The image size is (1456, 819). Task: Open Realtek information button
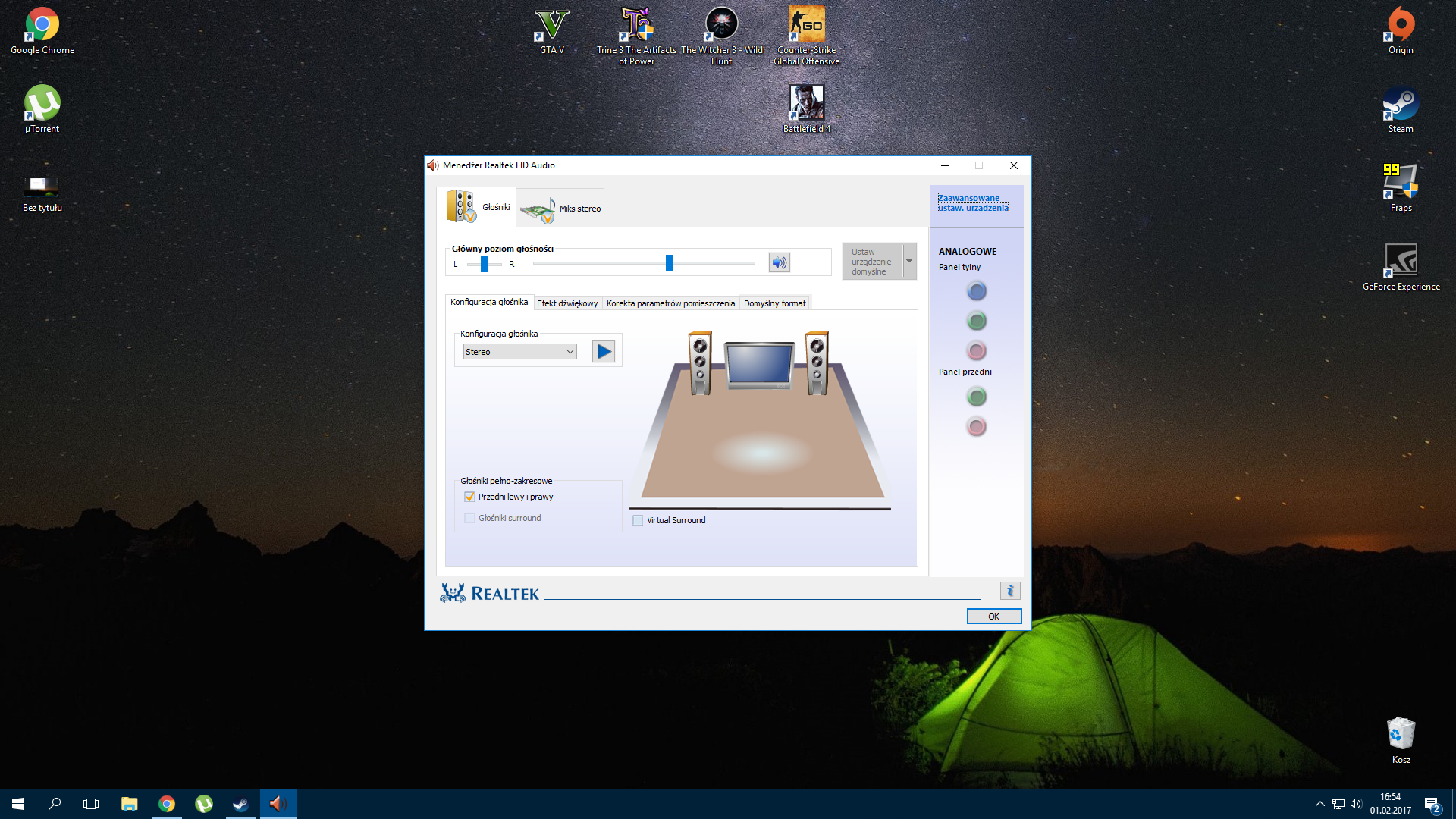[x=1010, y=591]
